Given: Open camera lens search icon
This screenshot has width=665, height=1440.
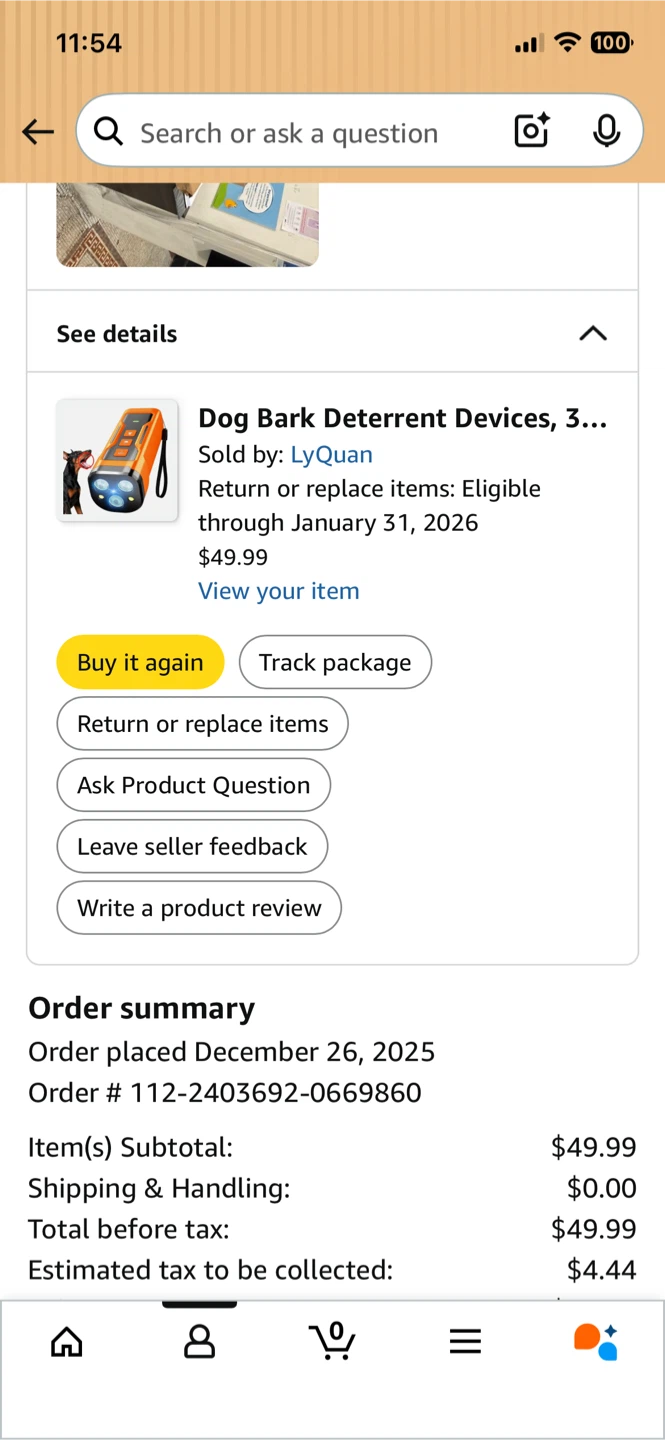Looking at the screenshot, I should 531,132.
